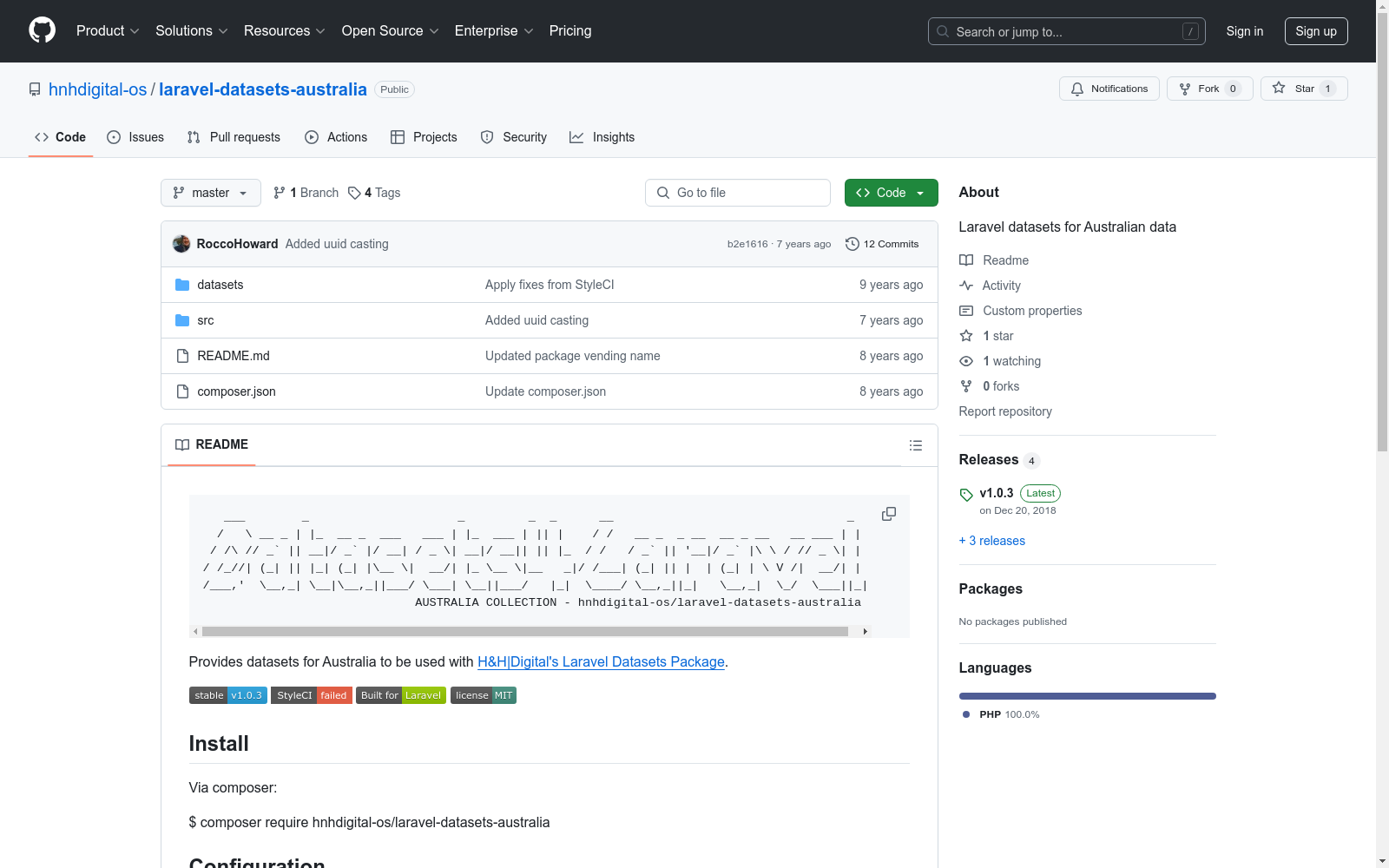Expand the Product menu
The width and height of the screenshot is (1389, 868).
[108, 30]
